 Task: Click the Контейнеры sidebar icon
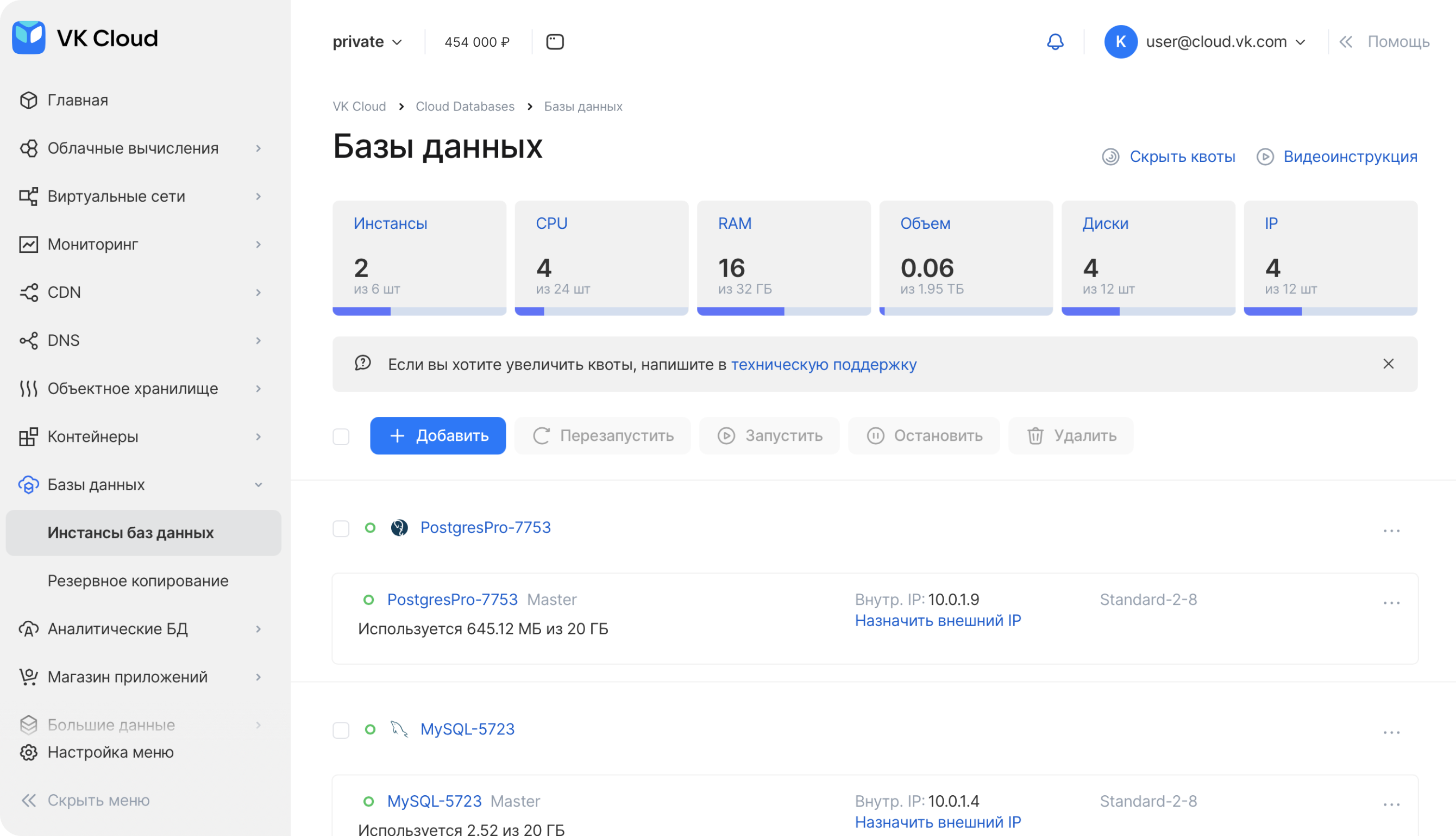coord(29,436)
